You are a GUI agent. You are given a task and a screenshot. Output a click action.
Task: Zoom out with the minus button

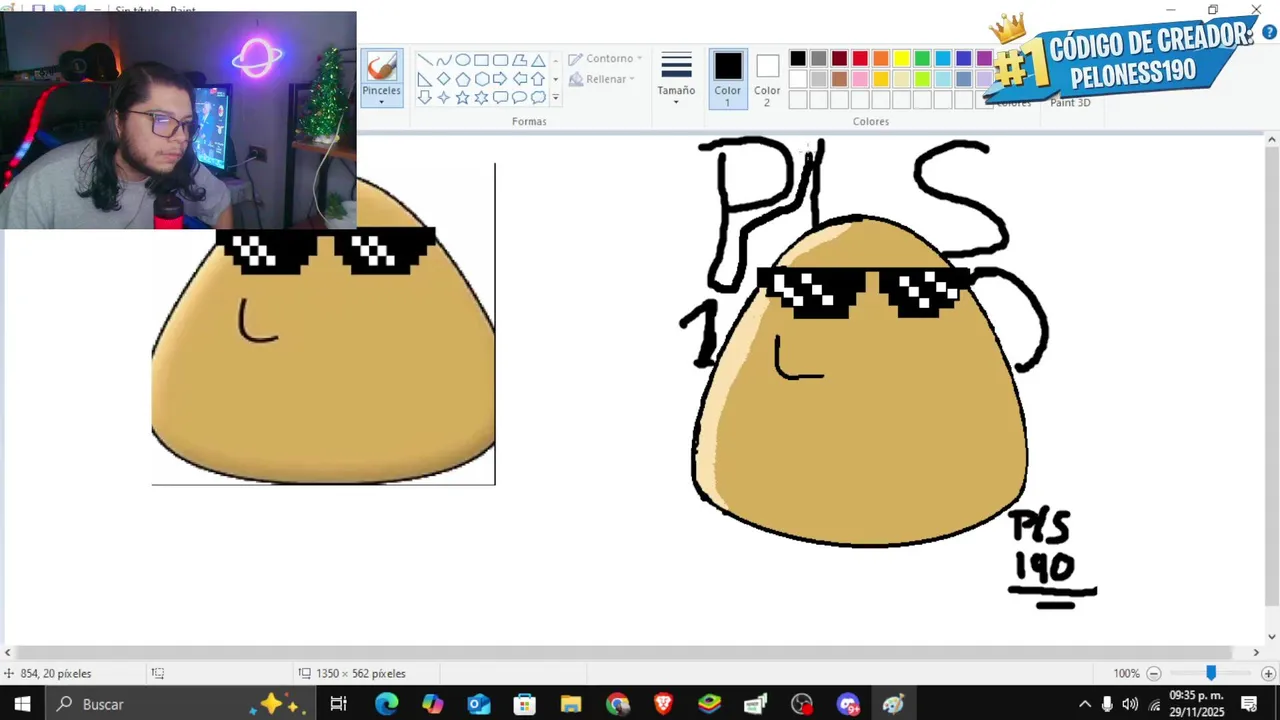tap(1154, 674)
